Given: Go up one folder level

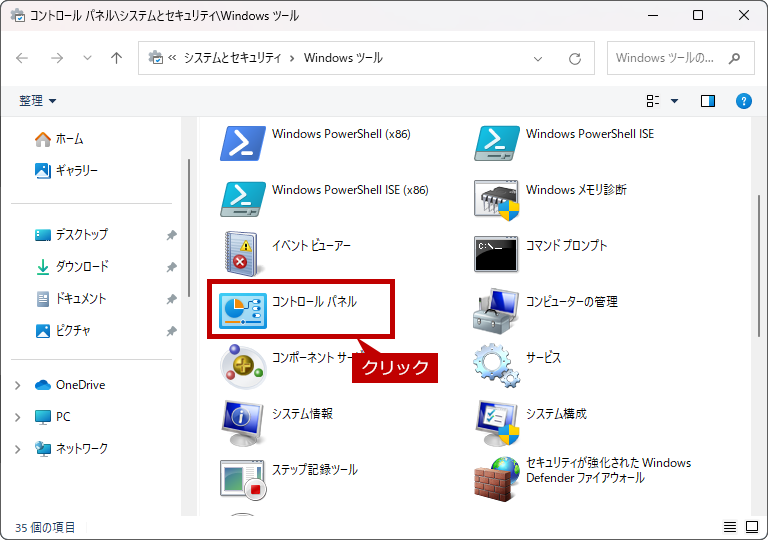Looking at the screenshot, I should pyautogui.click(x=116, y=58).
